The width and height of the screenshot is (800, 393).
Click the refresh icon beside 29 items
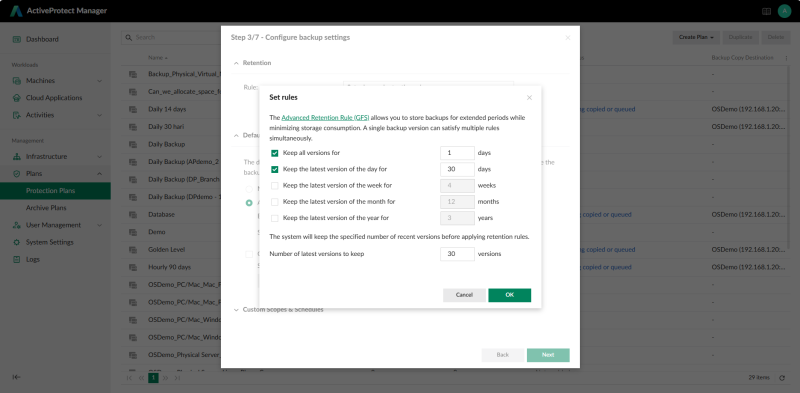coord(782,378)
